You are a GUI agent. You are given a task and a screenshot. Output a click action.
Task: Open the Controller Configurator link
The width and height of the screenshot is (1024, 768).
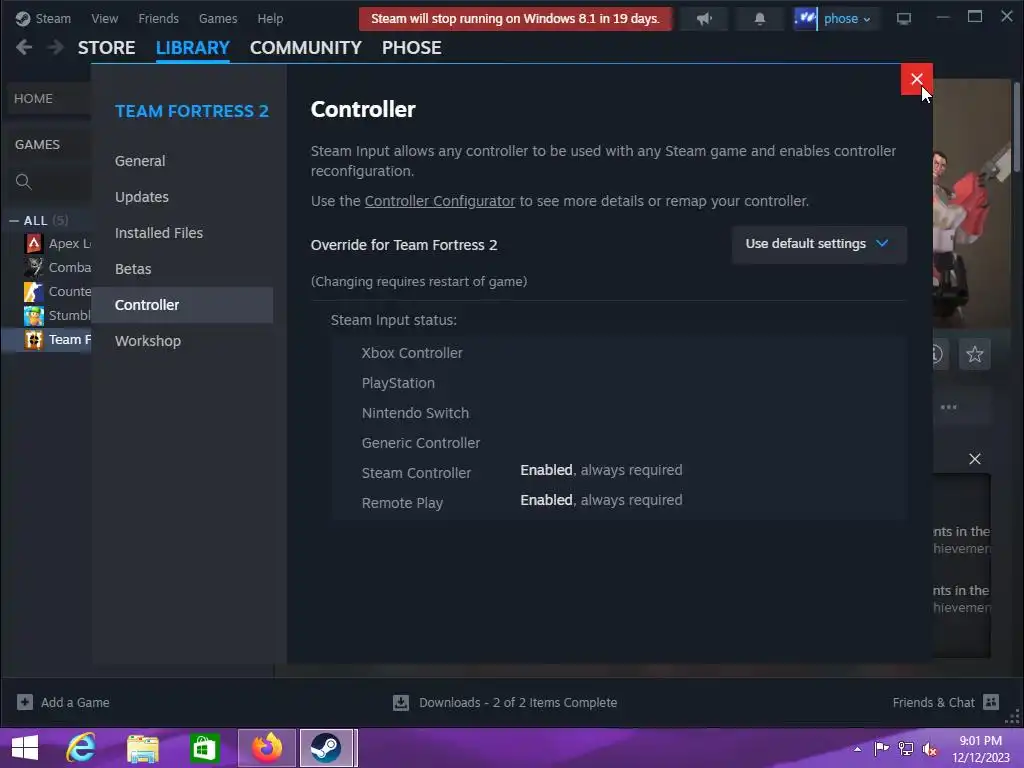pos(440,201)
